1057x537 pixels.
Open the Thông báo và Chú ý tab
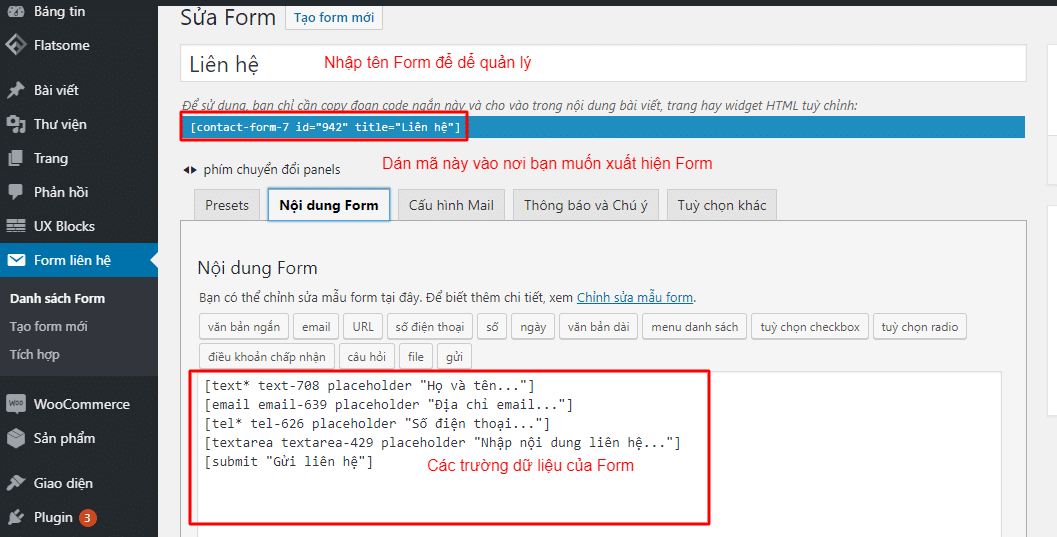(585, 205)
